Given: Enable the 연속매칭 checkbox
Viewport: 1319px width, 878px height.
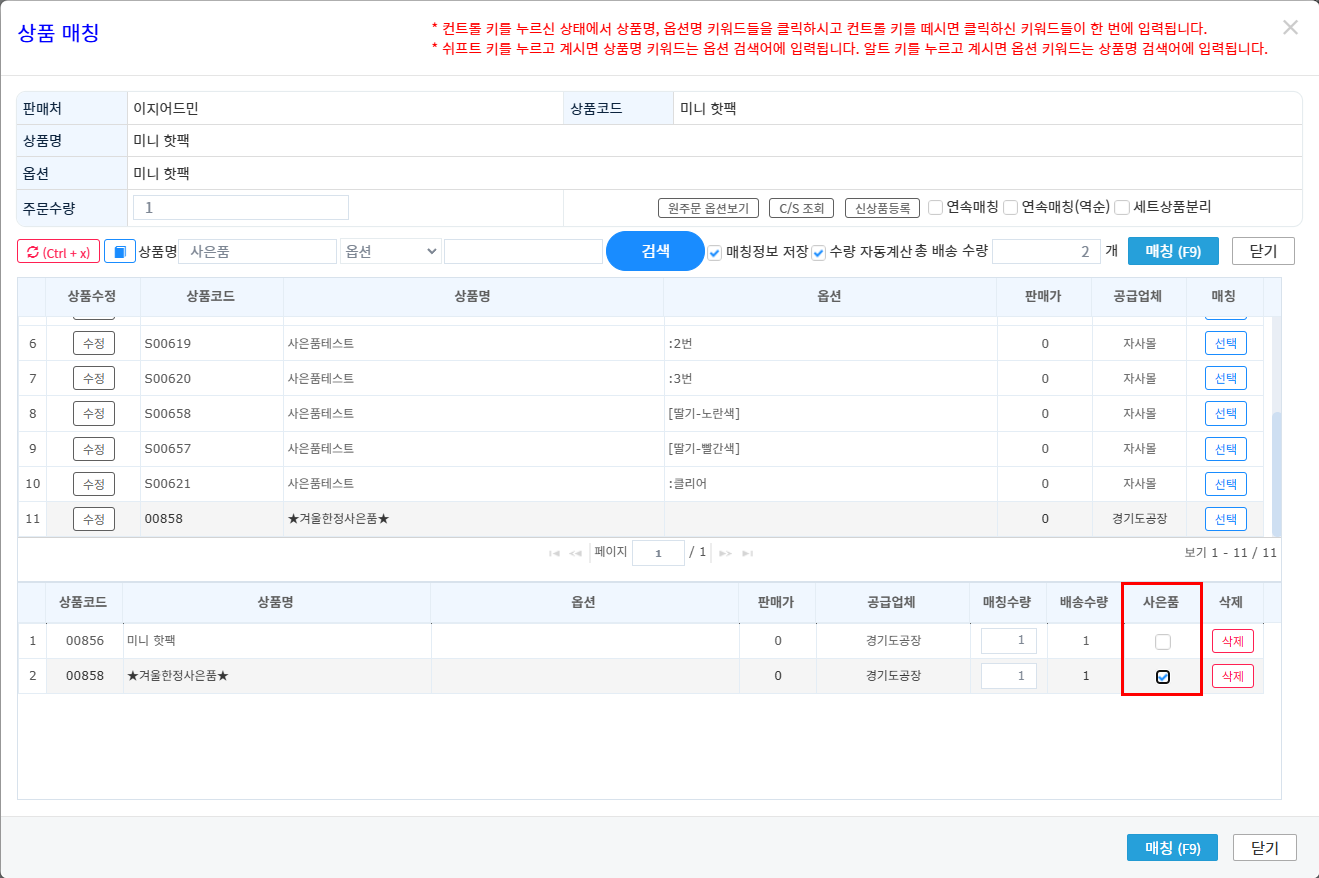Looking at the screenshot, I should coord(936,208).
